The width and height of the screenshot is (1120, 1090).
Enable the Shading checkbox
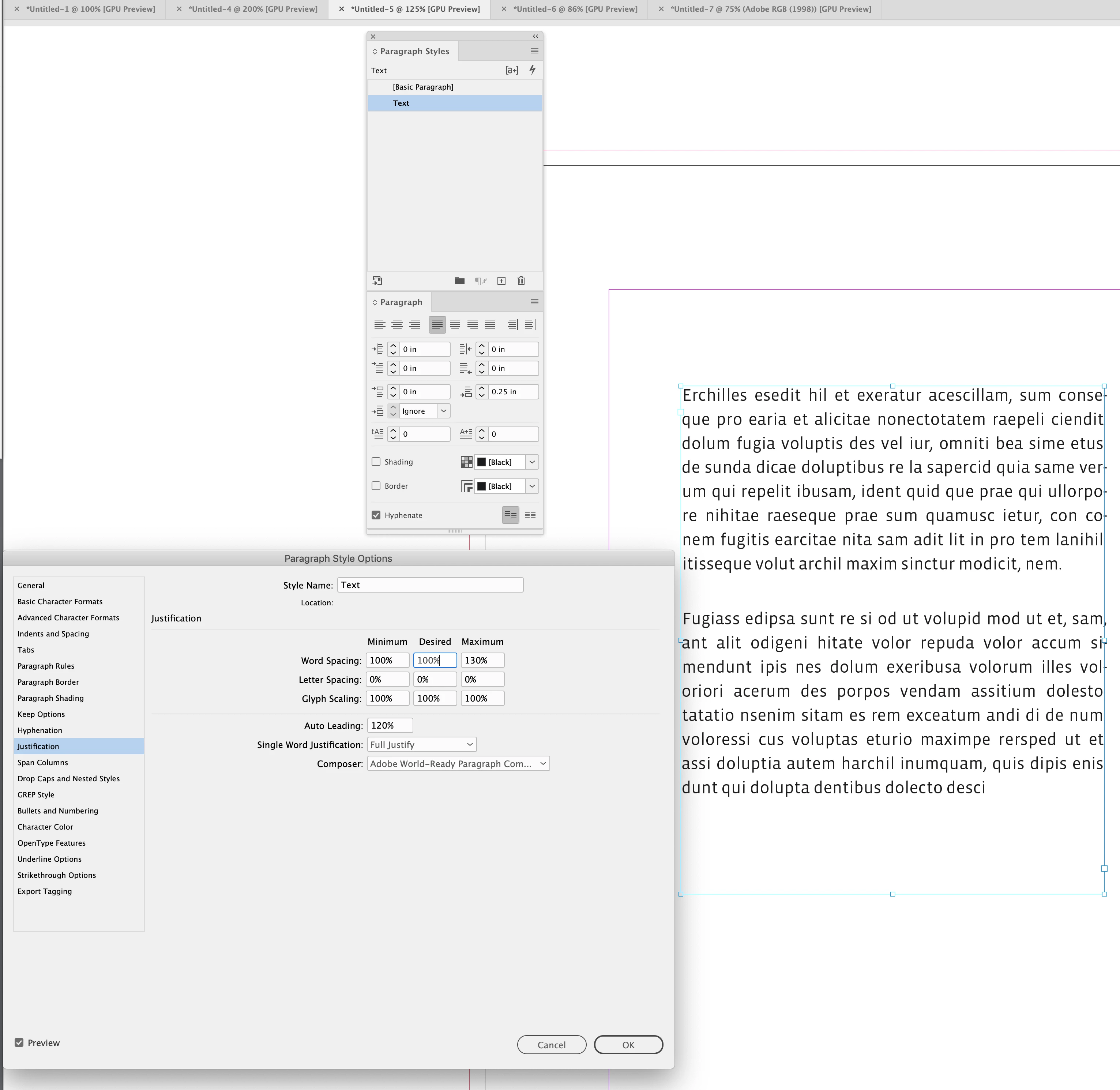[376, 462]
